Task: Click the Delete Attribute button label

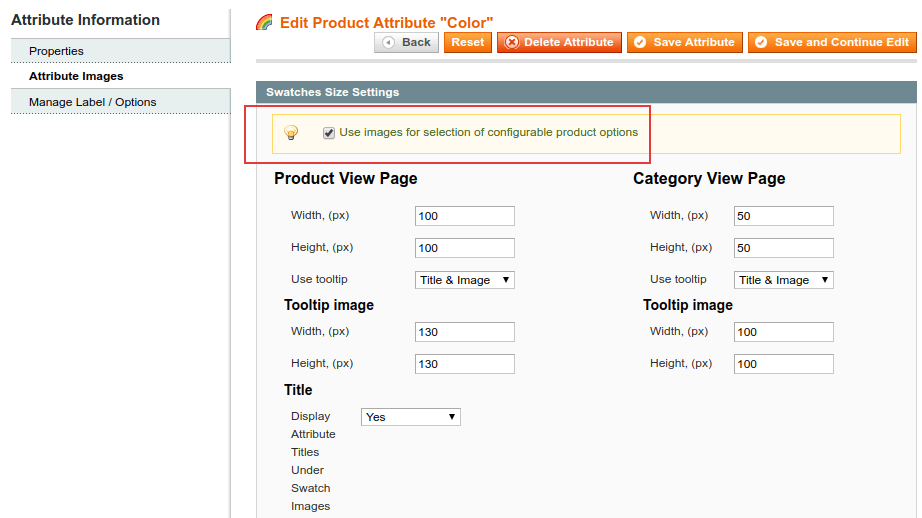Action: click(x=569, y=42)
